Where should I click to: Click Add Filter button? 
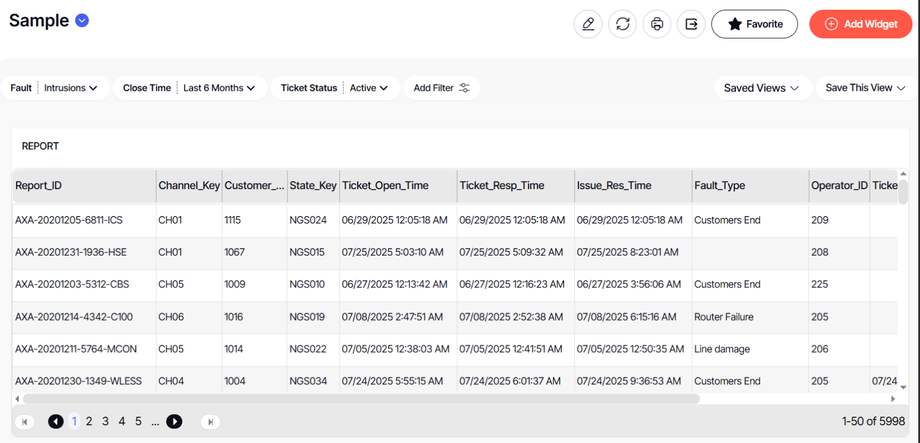tap(441, 88)
